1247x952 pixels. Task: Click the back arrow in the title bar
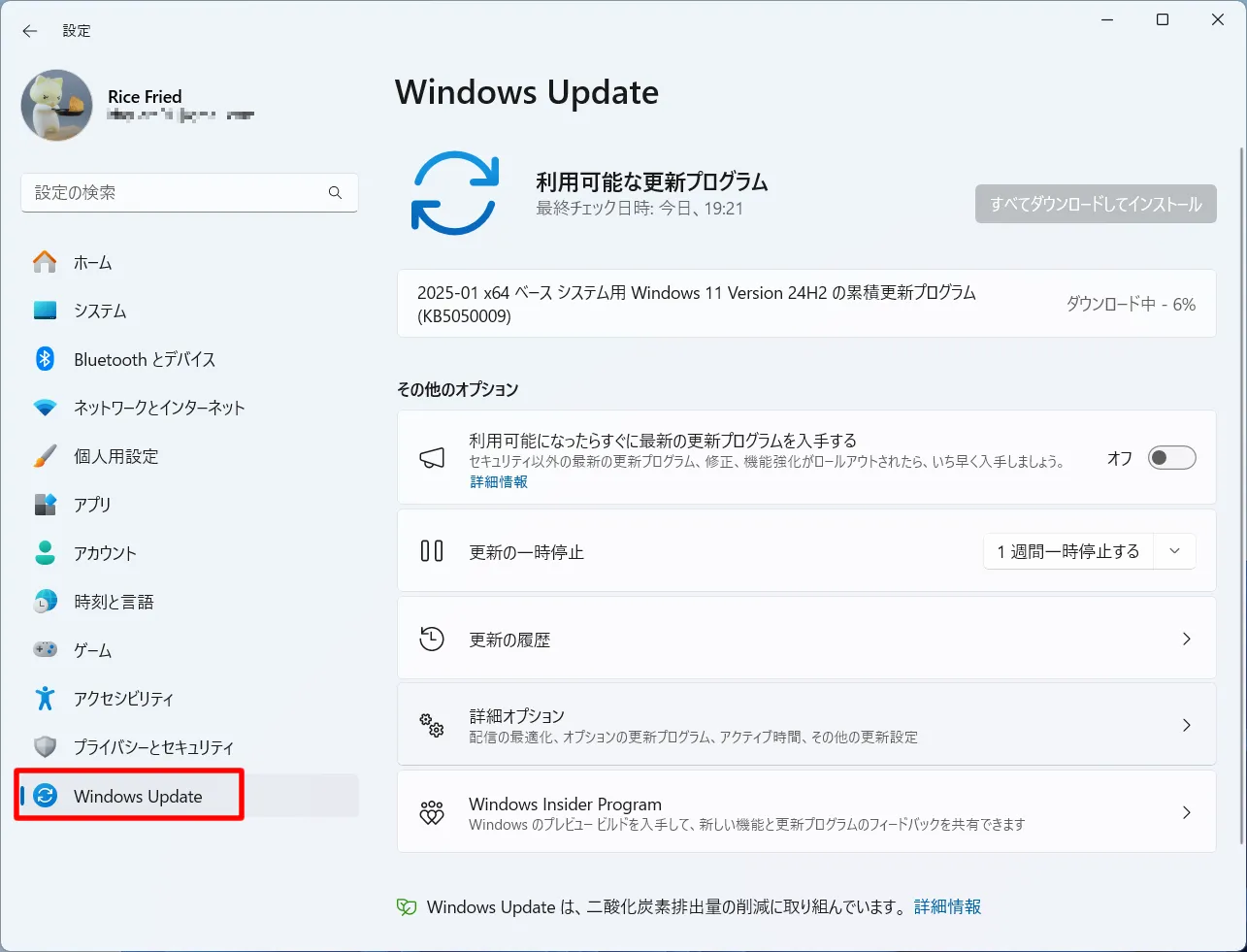click(x=30, y=31)
